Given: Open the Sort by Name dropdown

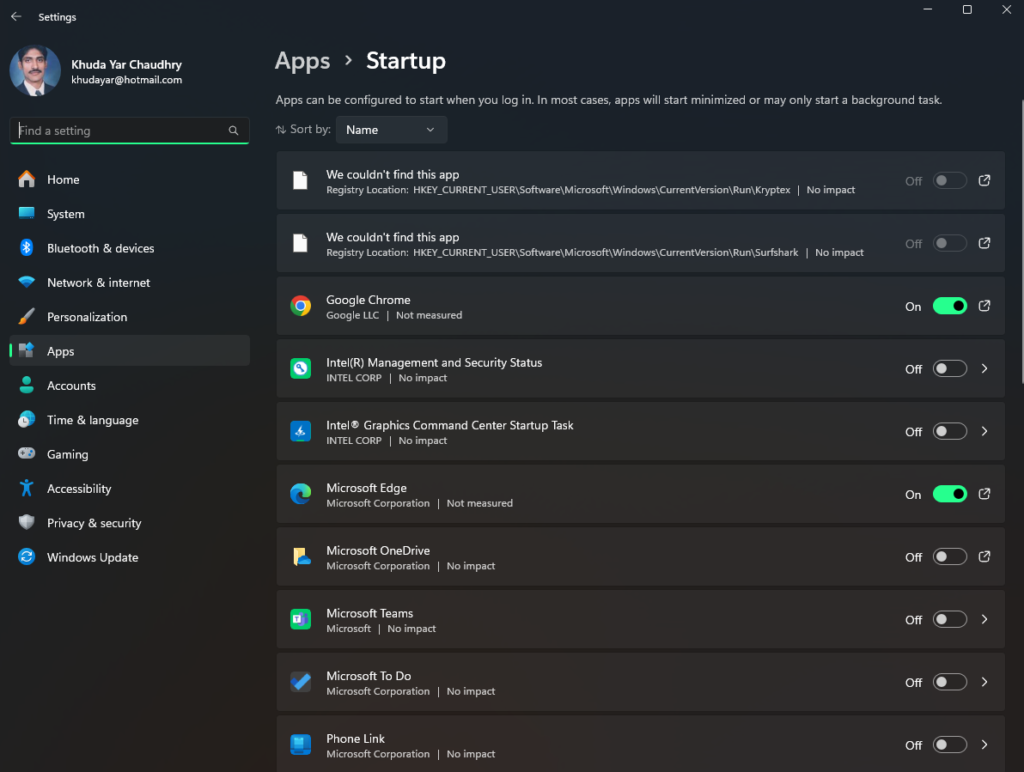Looking at the screenshot, I should tap(391, 130).
